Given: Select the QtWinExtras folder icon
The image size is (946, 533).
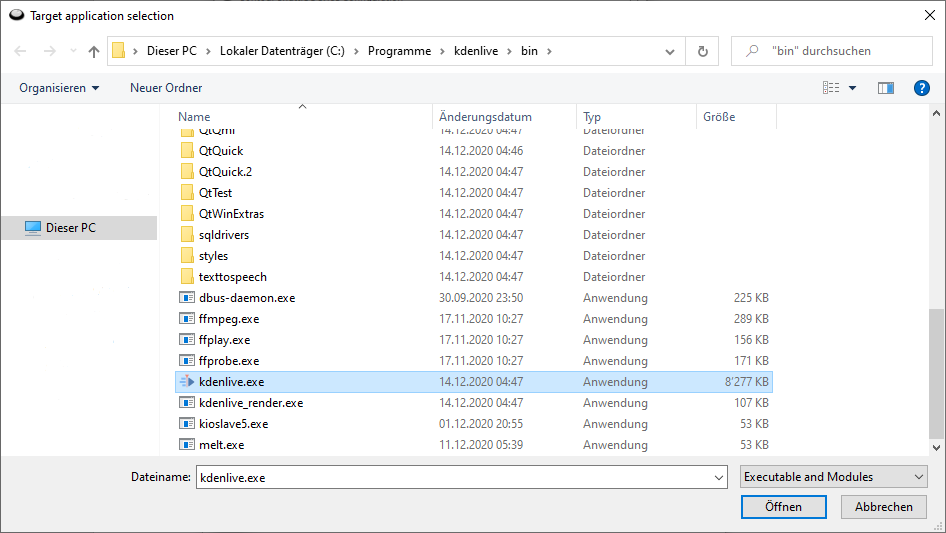Looking at the screenshot, I should pyautogui.click(x=187, y=214).
